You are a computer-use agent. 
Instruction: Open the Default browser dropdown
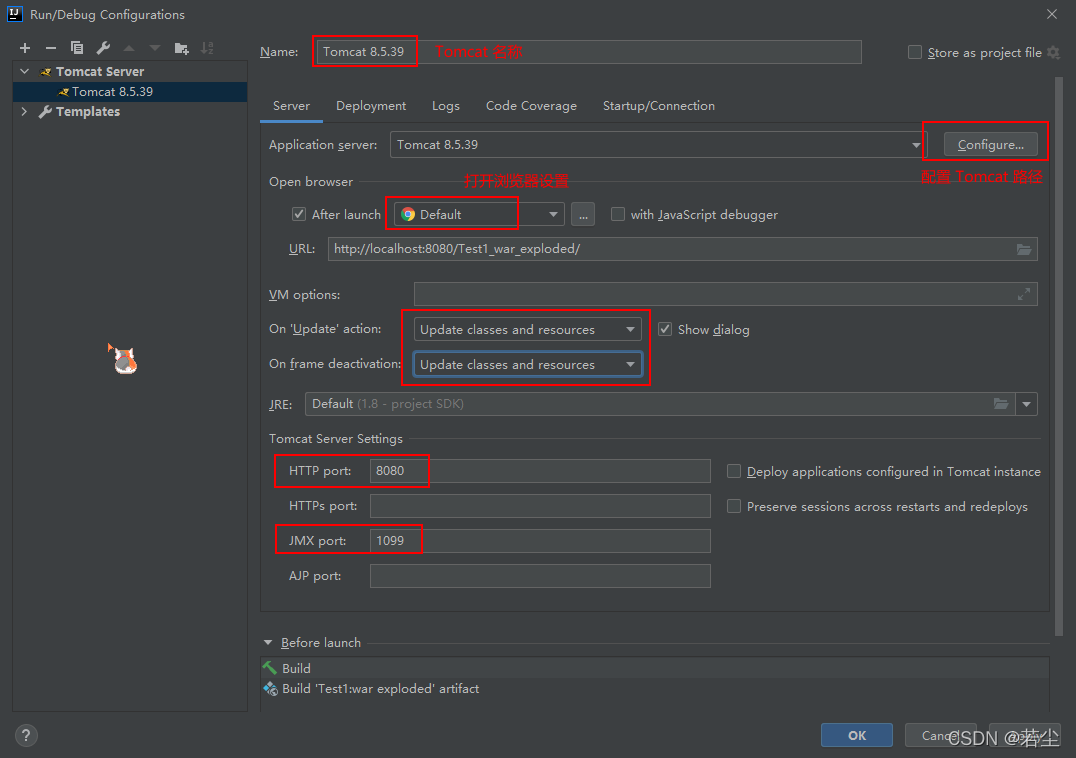pos(479,215)
